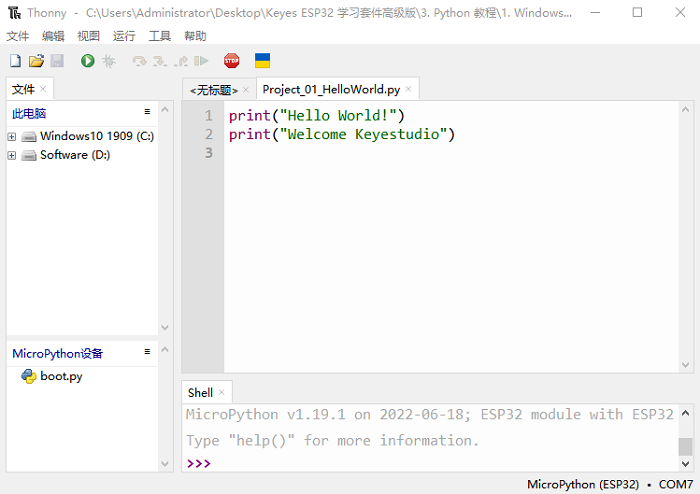Viewport: 700px width, 494px height.
Task: Open a file with the folder icon
Action: 36,61
